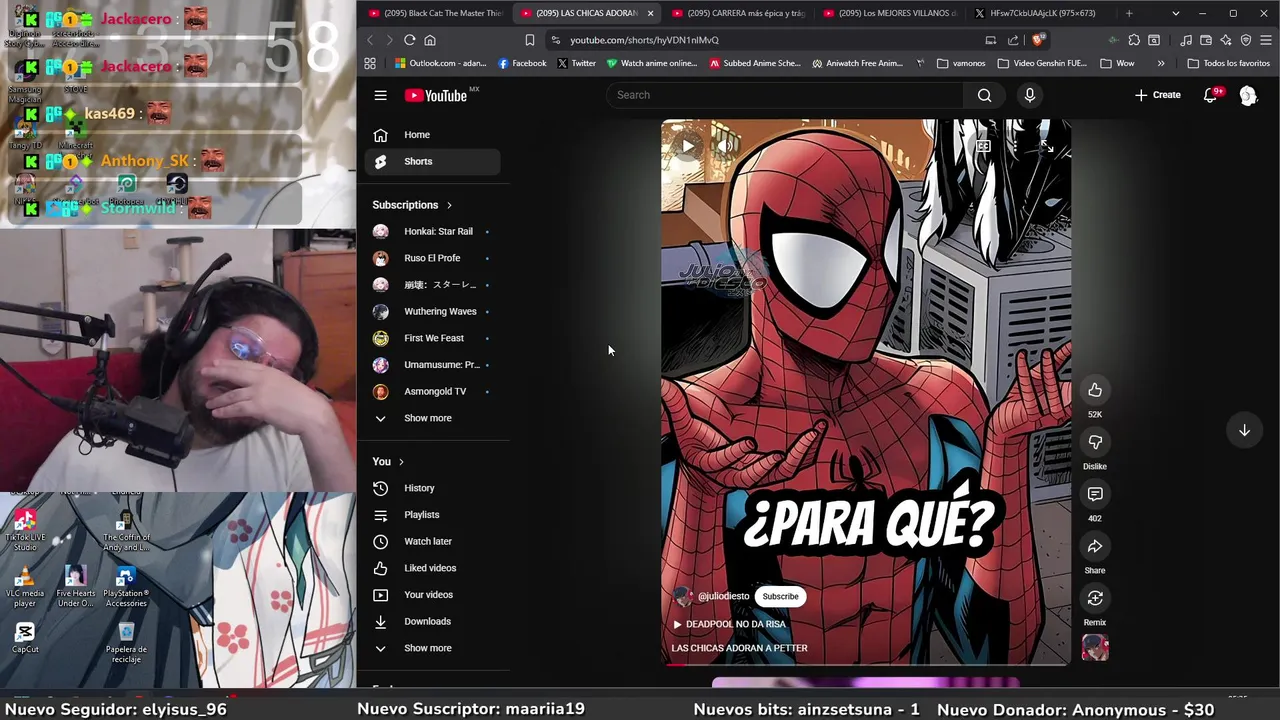This screenshot has width=1280, height=720.
Task: Subscribe to @juliodiesto channel
Action: point(780,597)
